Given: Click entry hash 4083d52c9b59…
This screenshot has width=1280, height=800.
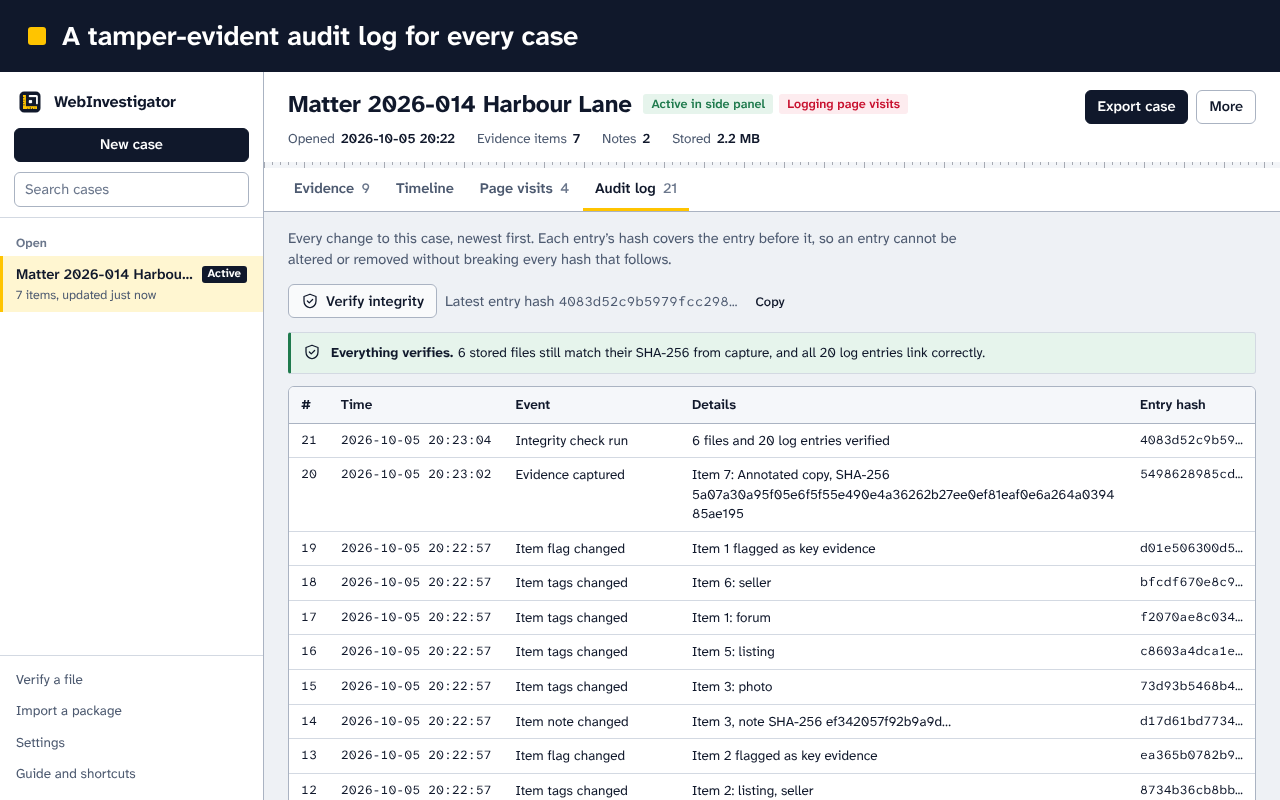Looking at the screenshot, I should (x=1191, y=441).
